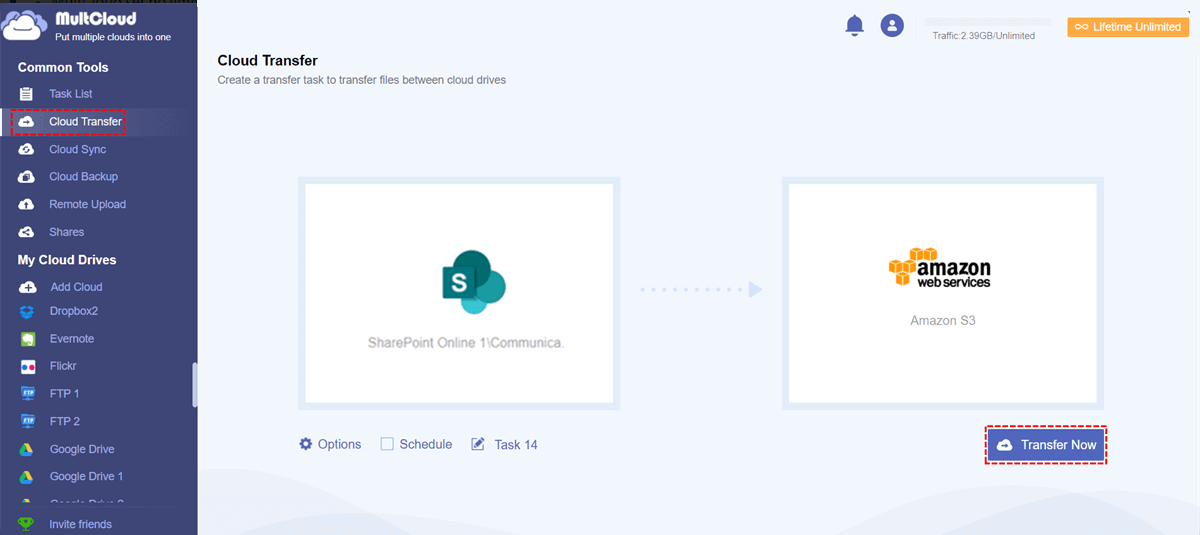Click the Shares cloud icon
Image resolution: width=1200 pixels, height=535 pixels.
27,232
